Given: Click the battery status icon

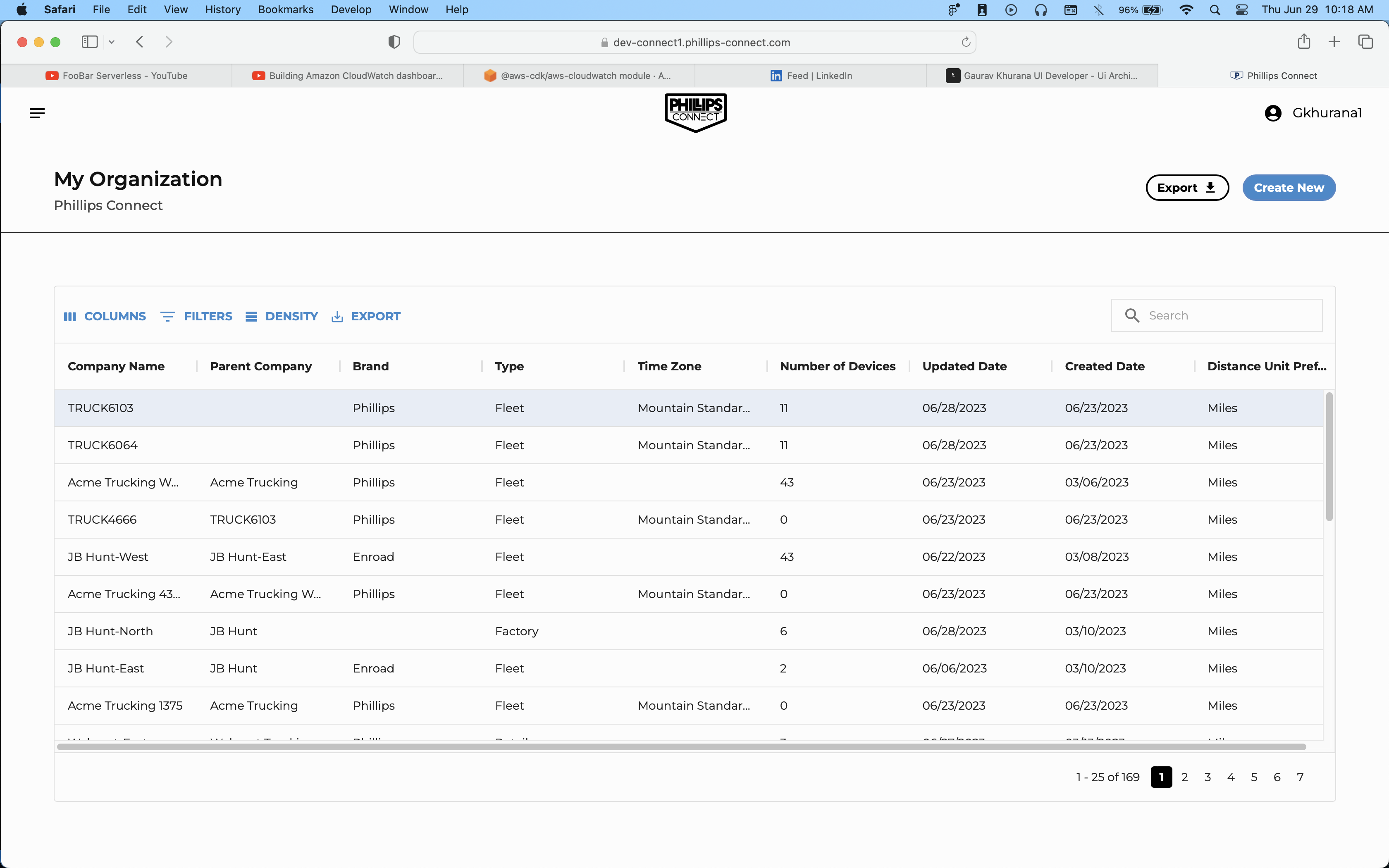Looking at the screenshot, I should pos(1153,10).
